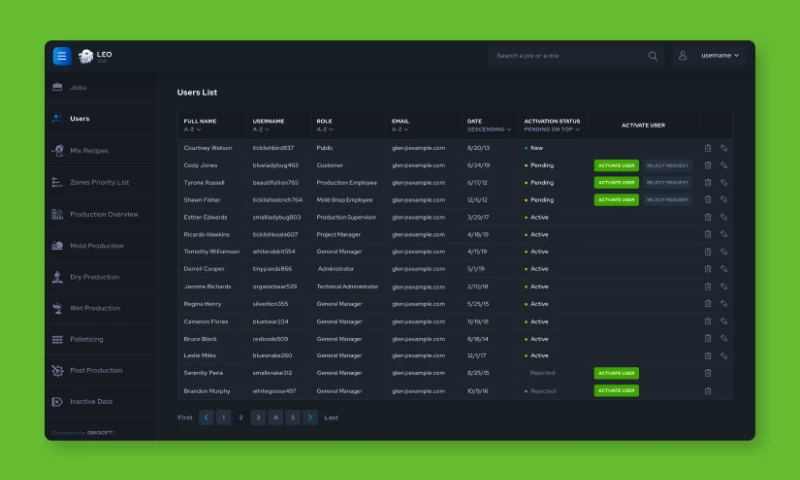
Task: Activate rejected user Brandon Murphy
Action: coord(616,391)
